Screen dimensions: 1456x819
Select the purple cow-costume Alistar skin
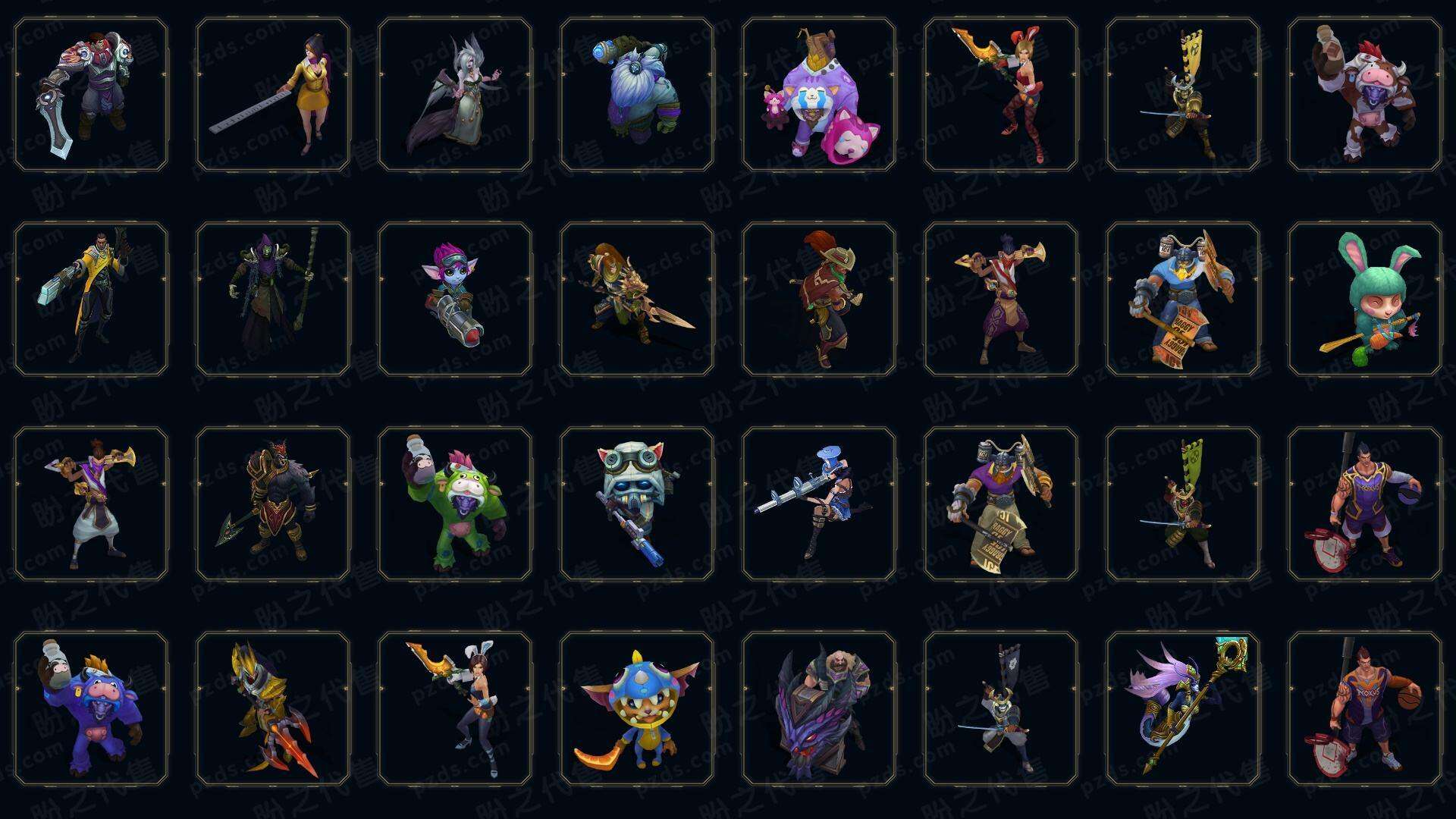90,708
